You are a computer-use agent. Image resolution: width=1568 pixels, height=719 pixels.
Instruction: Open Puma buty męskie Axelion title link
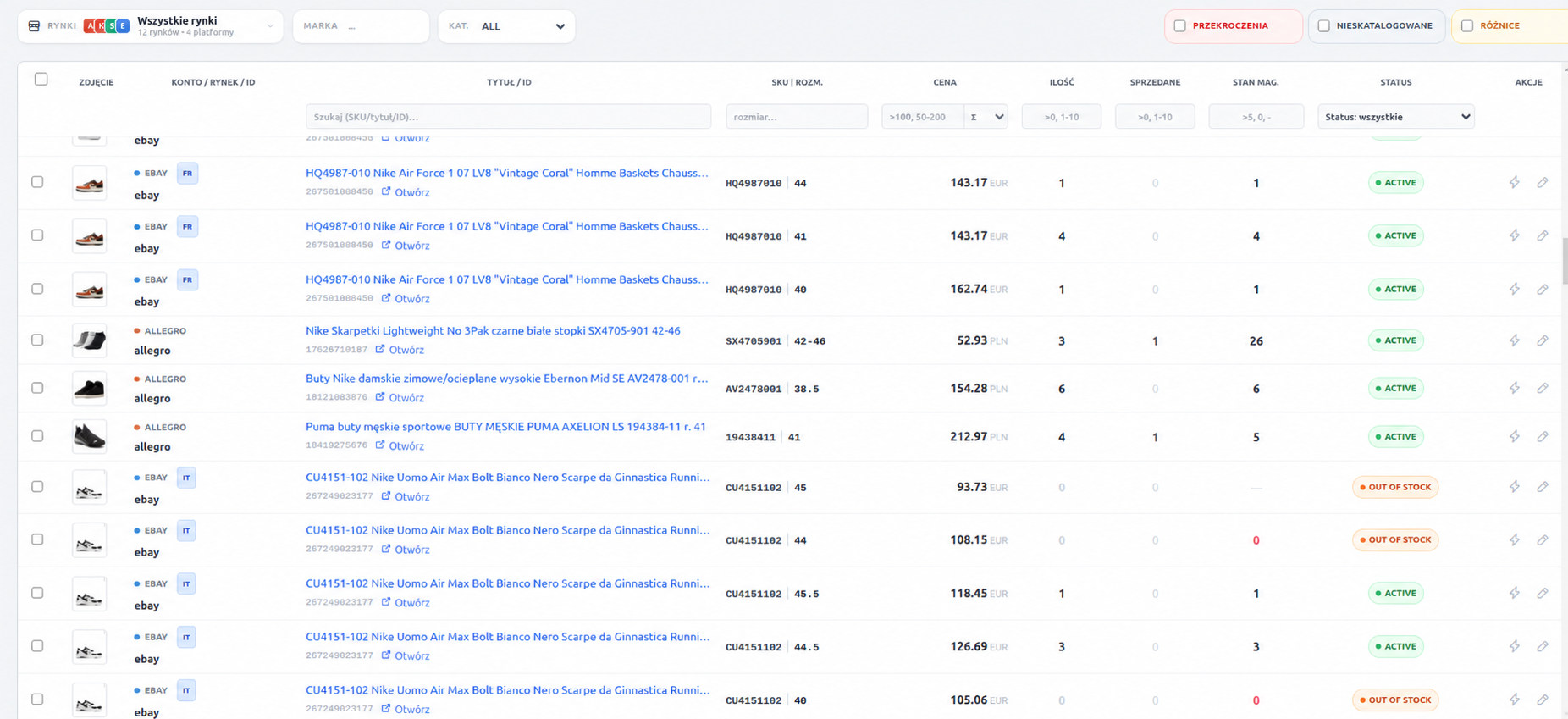505,427
